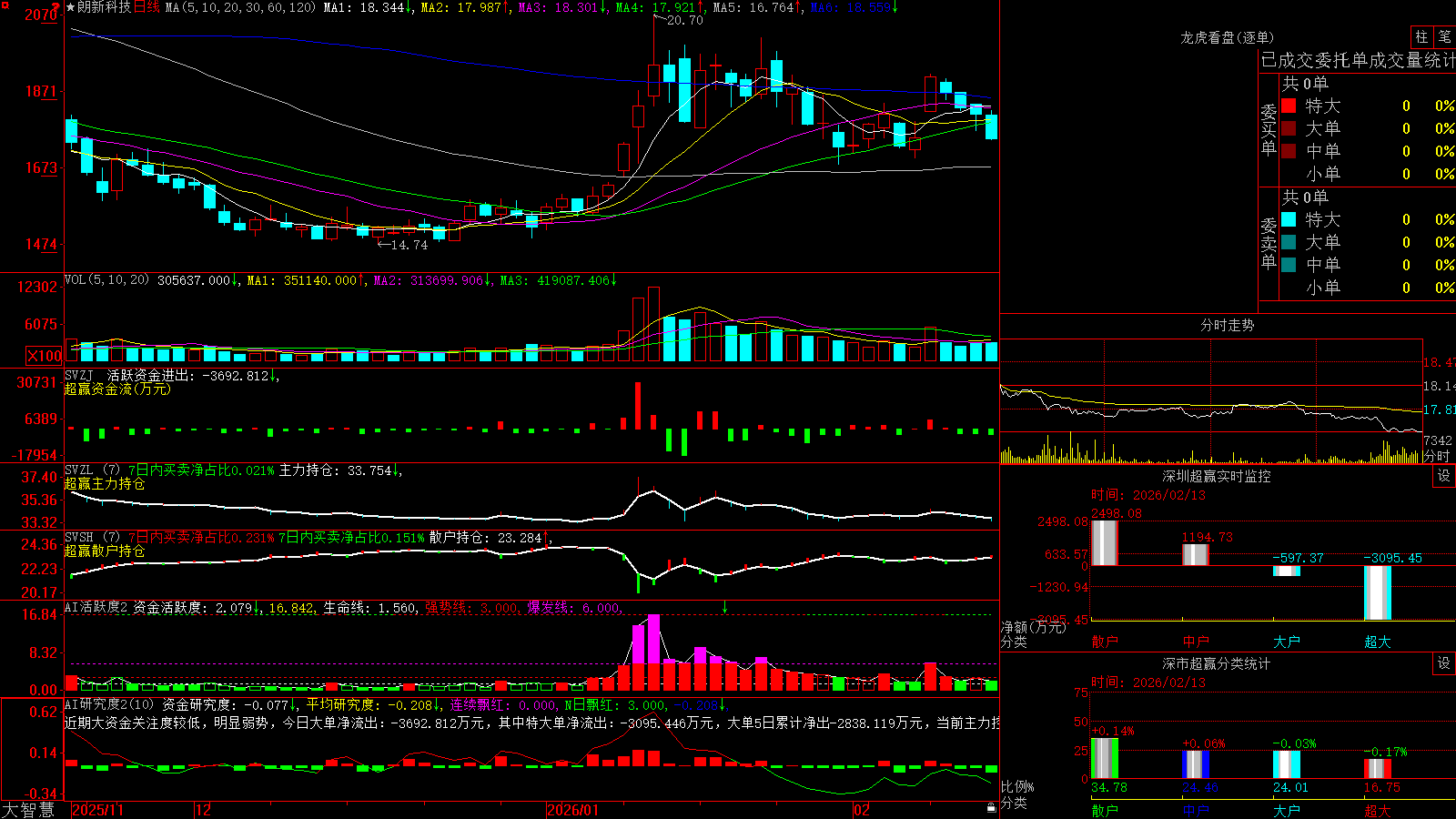Click the 已成交委托单成交量统计 header
Viewport: 1456px width, 819px height.
tap(1358, 60)
